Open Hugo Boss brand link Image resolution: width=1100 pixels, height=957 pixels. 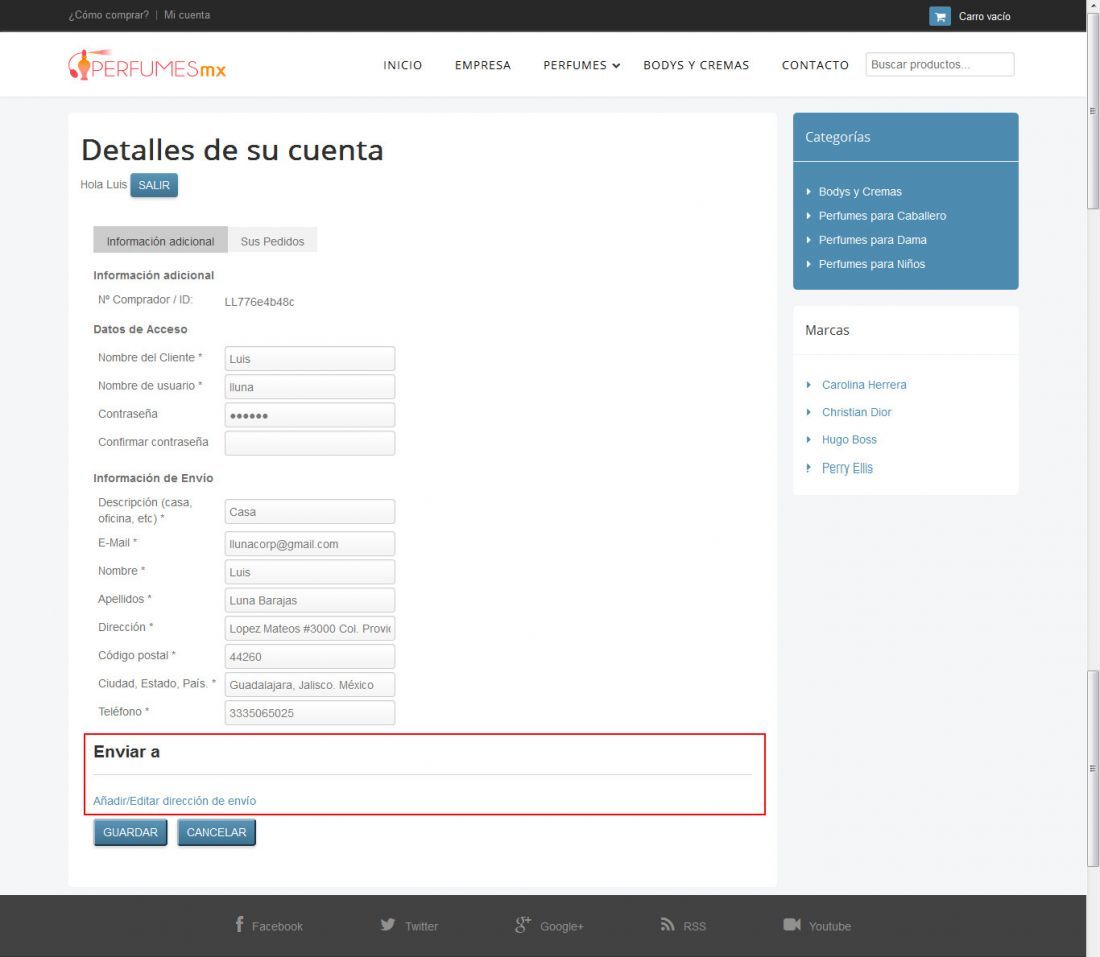[x=849, y=439]
